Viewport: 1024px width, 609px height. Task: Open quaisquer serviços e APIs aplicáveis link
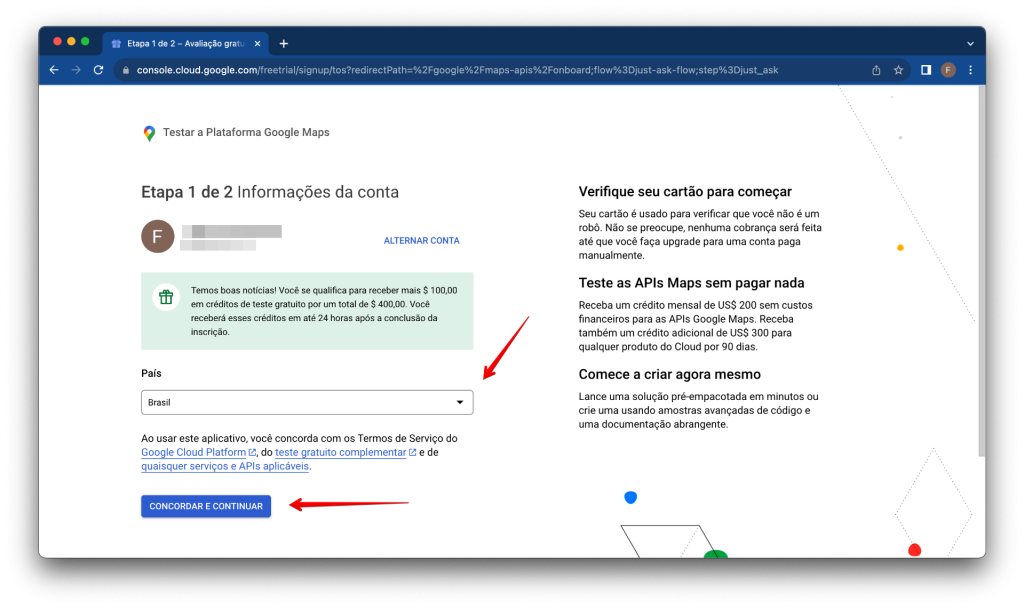(x=225, y=467)
